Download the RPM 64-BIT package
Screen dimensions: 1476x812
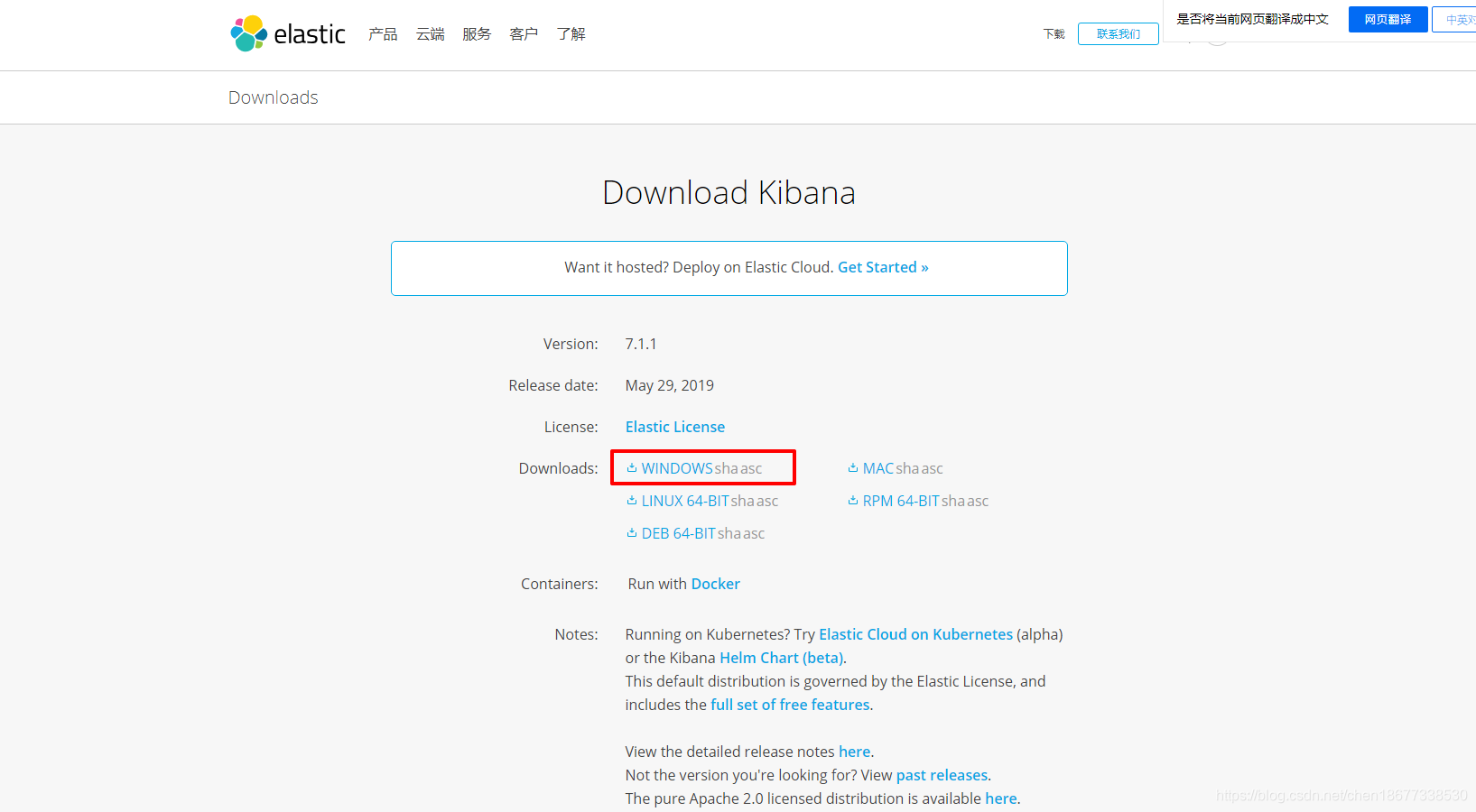(x=901, y=501)
